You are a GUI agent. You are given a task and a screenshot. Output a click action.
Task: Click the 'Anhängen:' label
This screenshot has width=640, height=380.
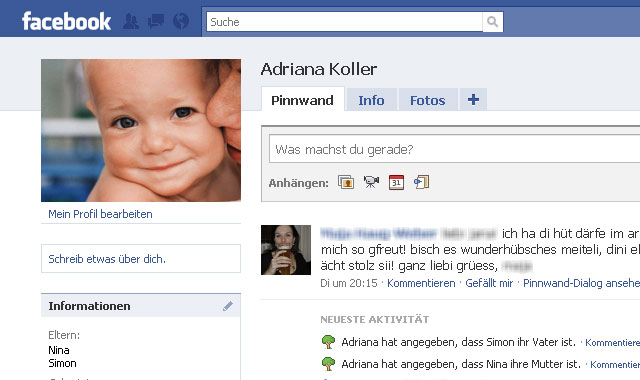click(298, 183)
